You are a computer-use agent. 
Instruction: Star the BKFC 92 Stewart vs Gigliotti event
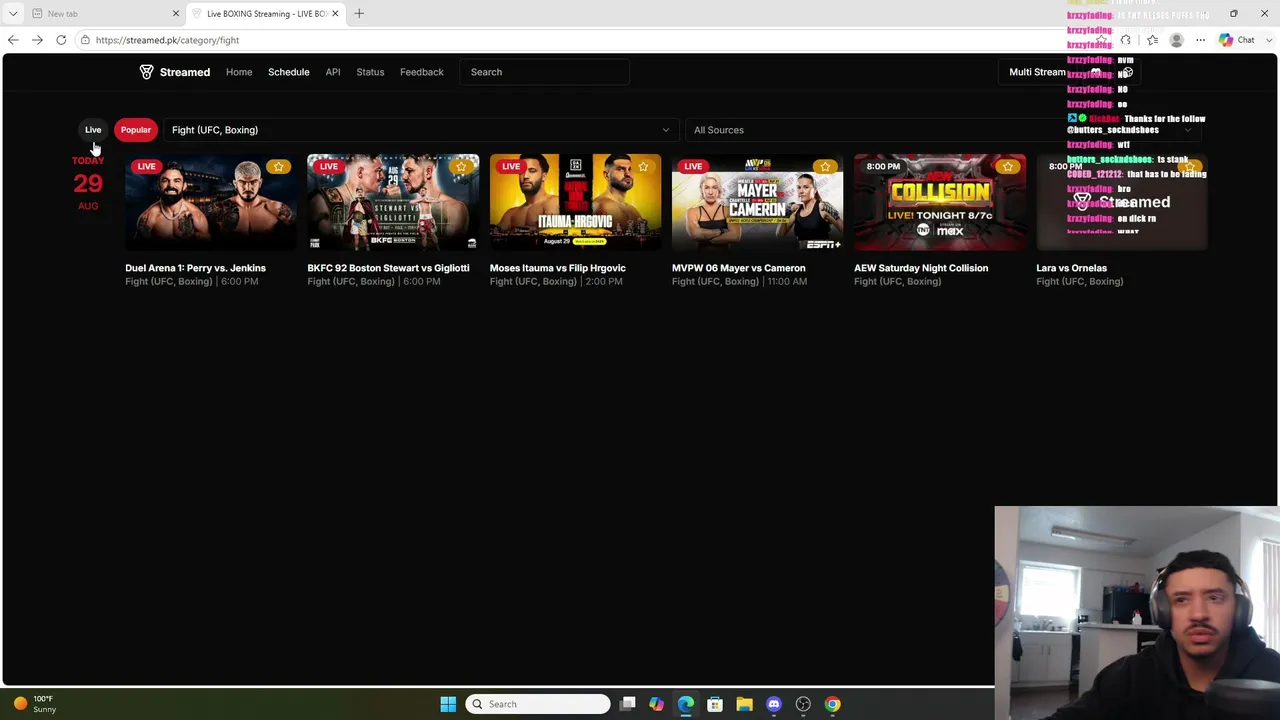click(460, 166)
